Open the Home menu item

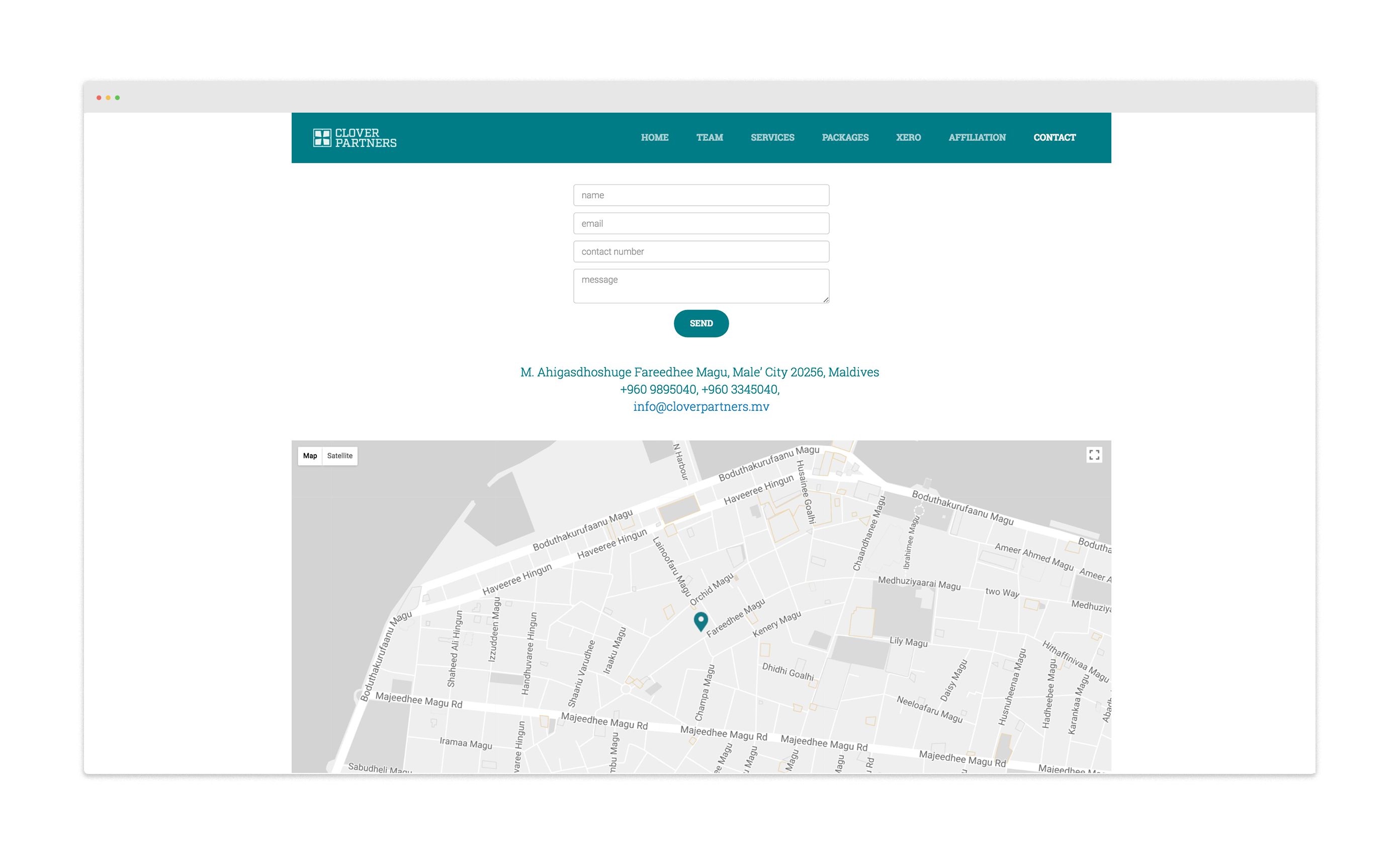tap(654, 138)
